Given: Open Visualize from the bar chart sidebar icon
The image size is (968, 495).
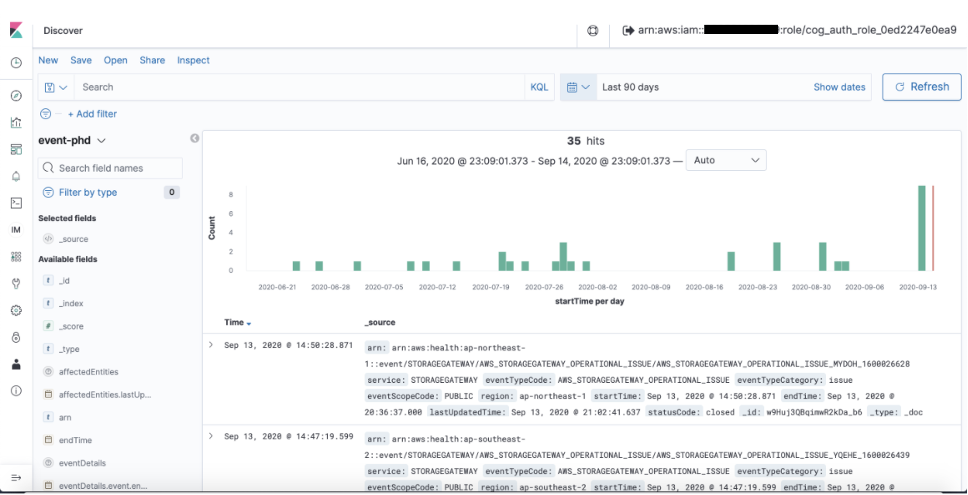Looking at the screenshot, I should (x=16, y=123).
